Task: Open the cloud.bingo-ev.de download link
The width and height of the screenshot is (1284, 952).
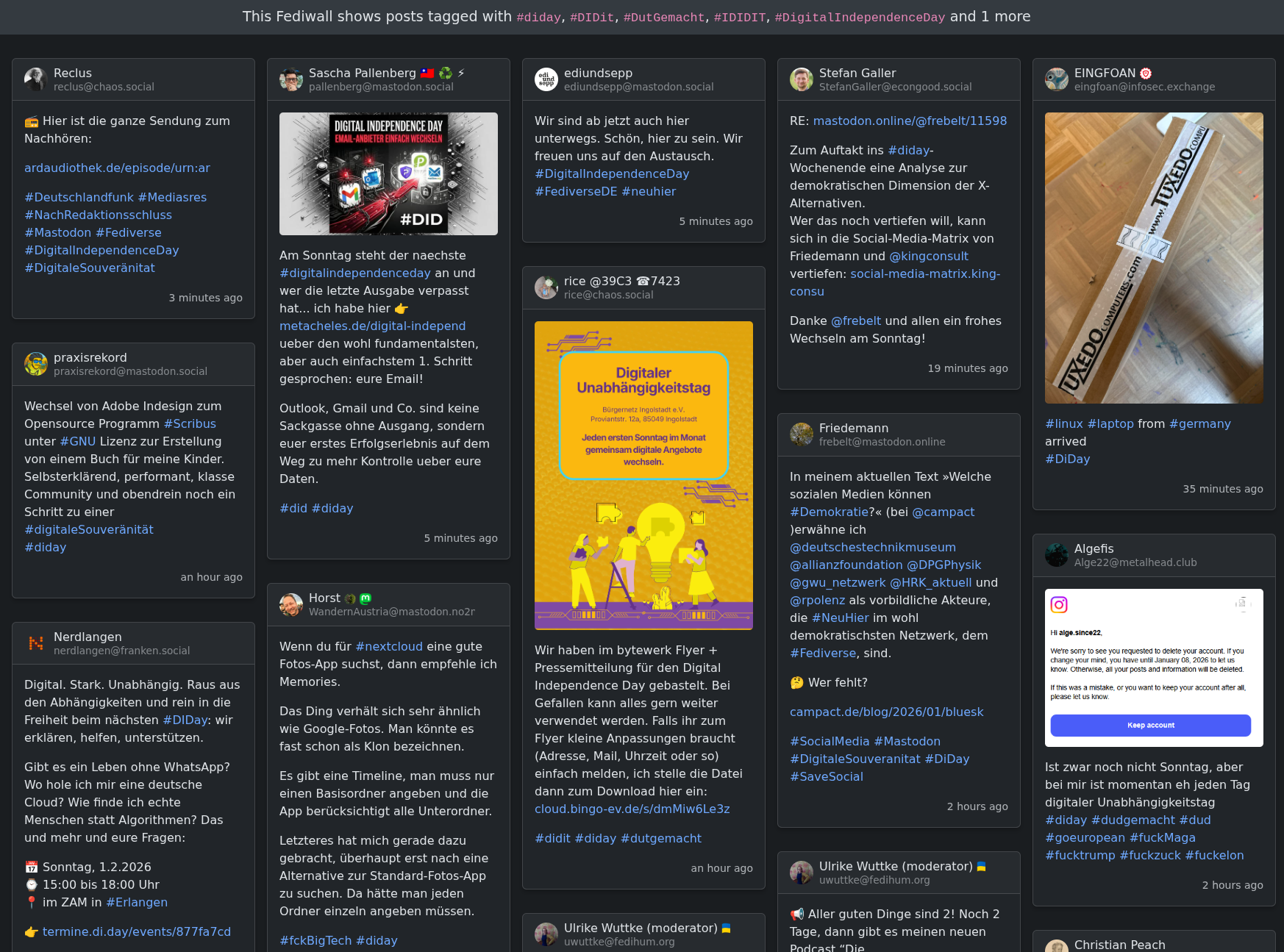Action: tap(632, 809)
